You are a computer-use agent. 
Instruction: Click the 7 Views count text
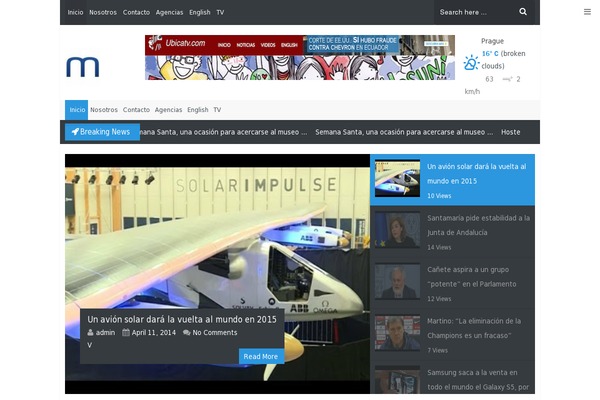coord(437,350)
